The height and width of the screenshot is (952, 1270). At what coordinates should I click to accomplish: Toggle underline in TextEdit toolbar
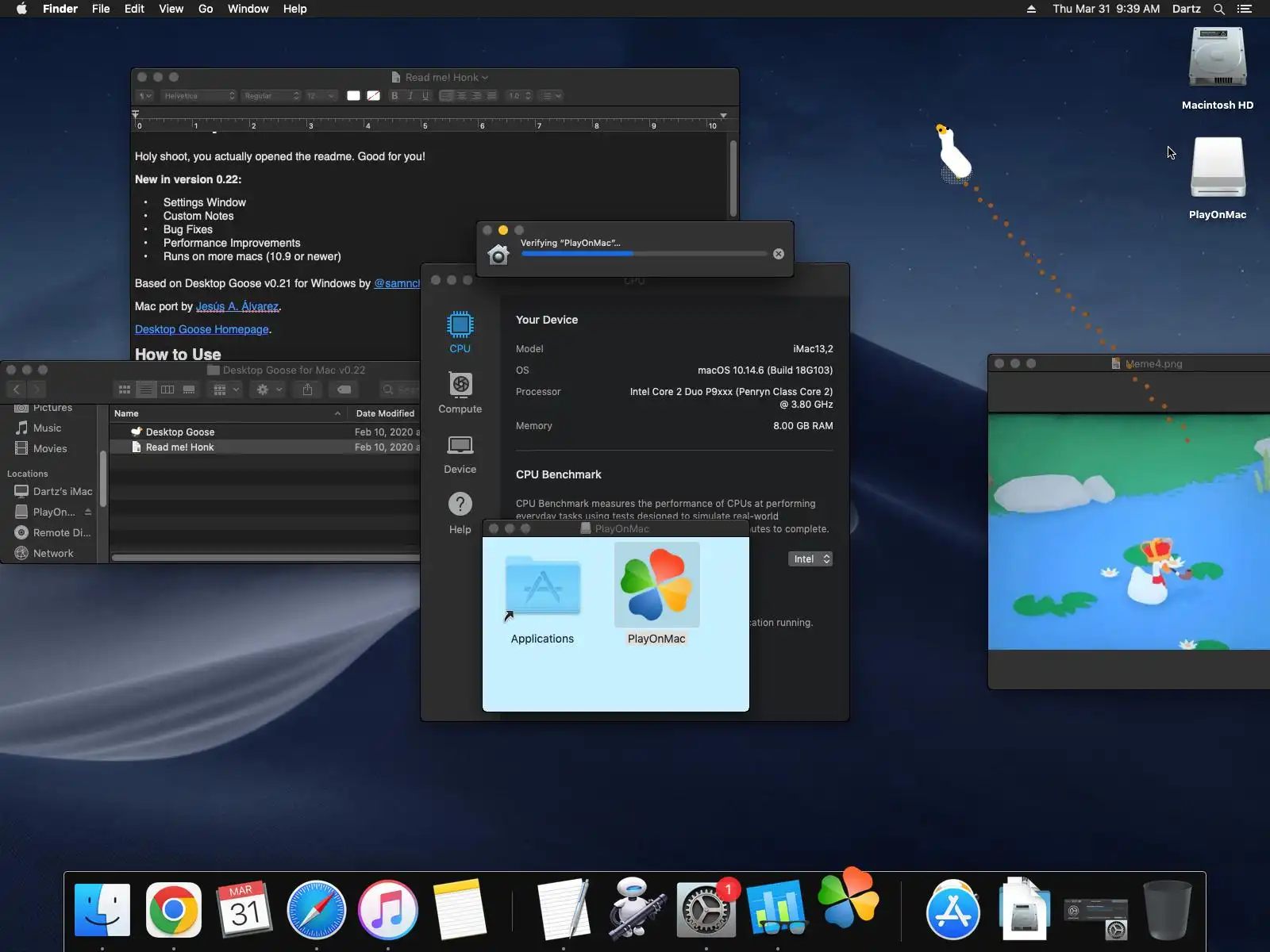point(426,96)
